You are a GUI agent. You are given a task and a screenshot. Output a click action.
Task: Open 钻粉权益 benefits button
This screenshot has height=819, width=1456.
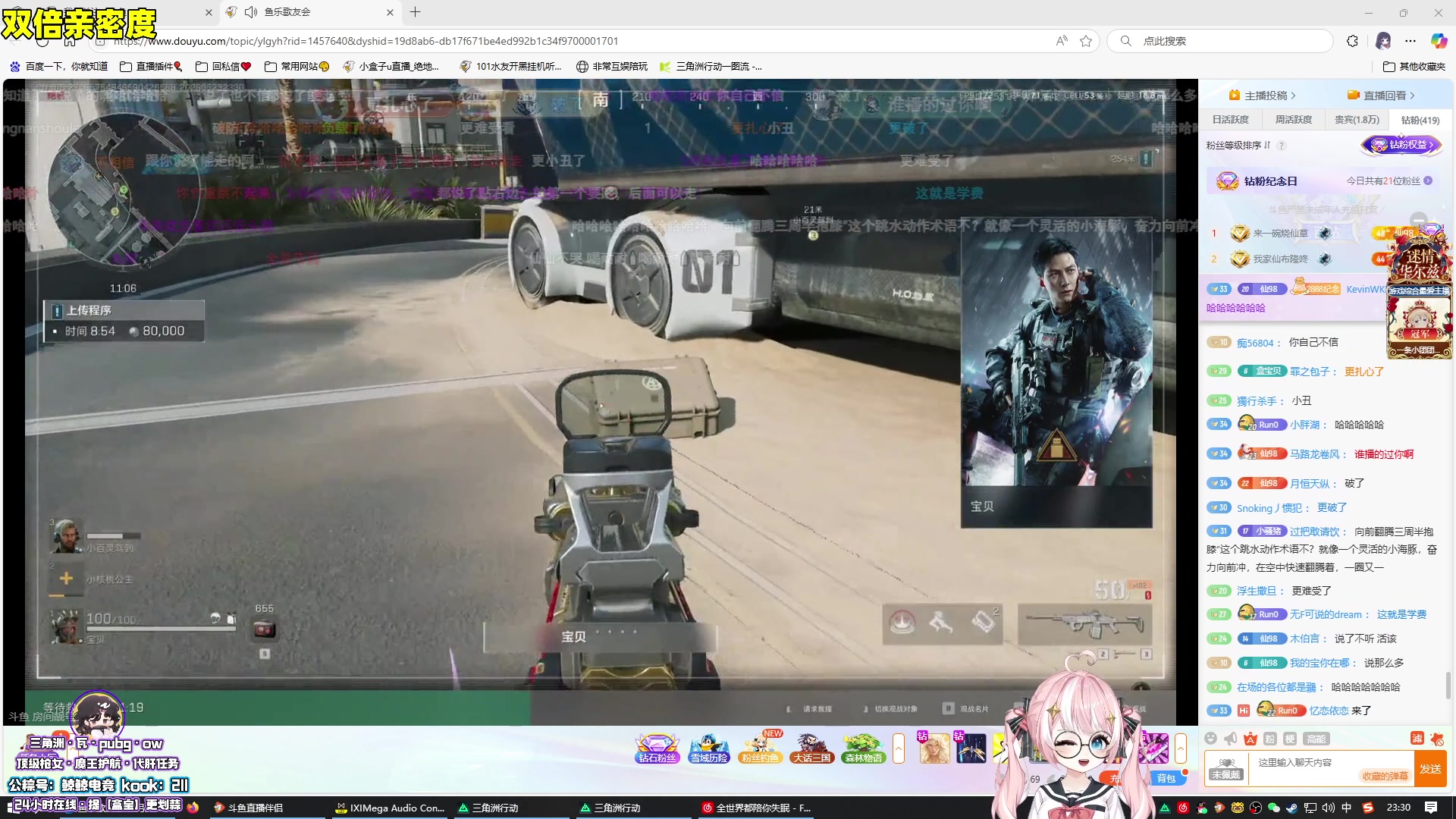1401,144
